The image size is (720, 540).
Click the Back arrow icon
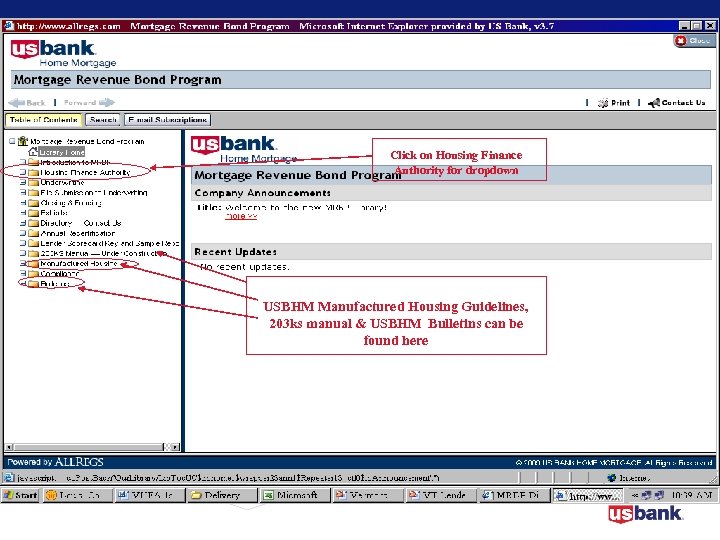pyautogui.click(x=17, y=102)
